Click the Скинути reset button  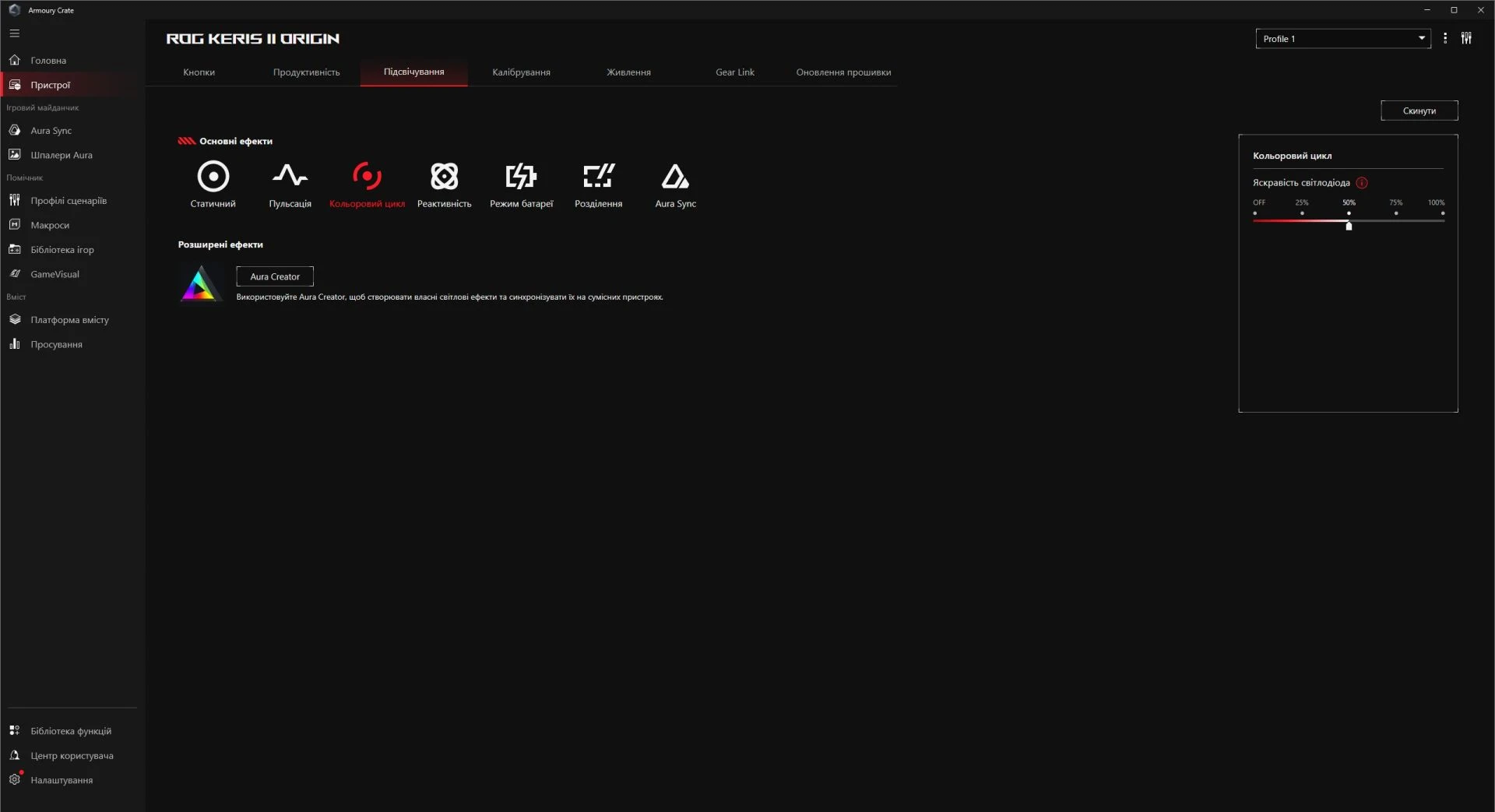[x=1419, y=111]
